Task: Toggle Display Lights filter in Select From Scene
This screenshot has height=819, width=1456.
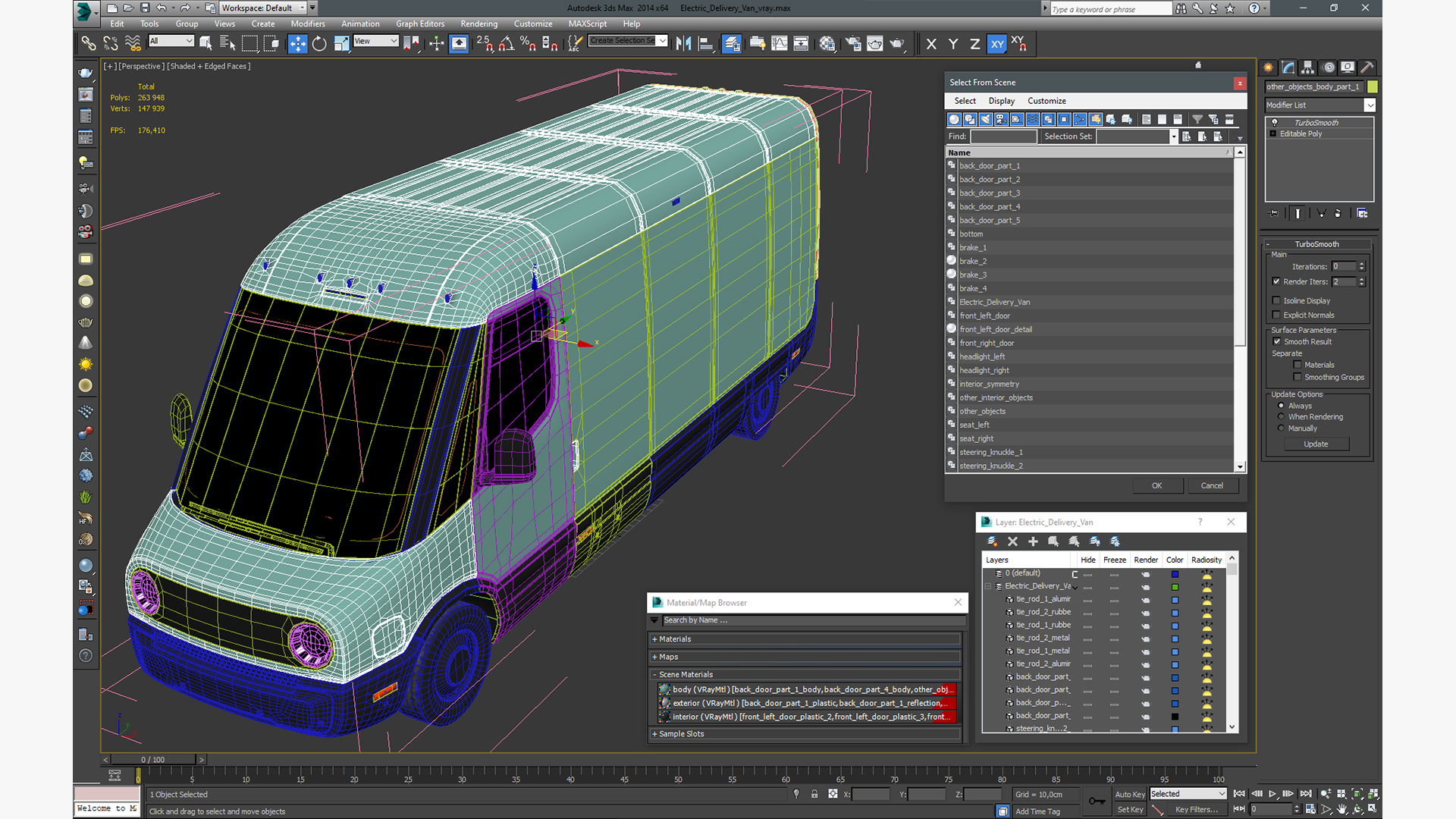Action: coord(985,119)
